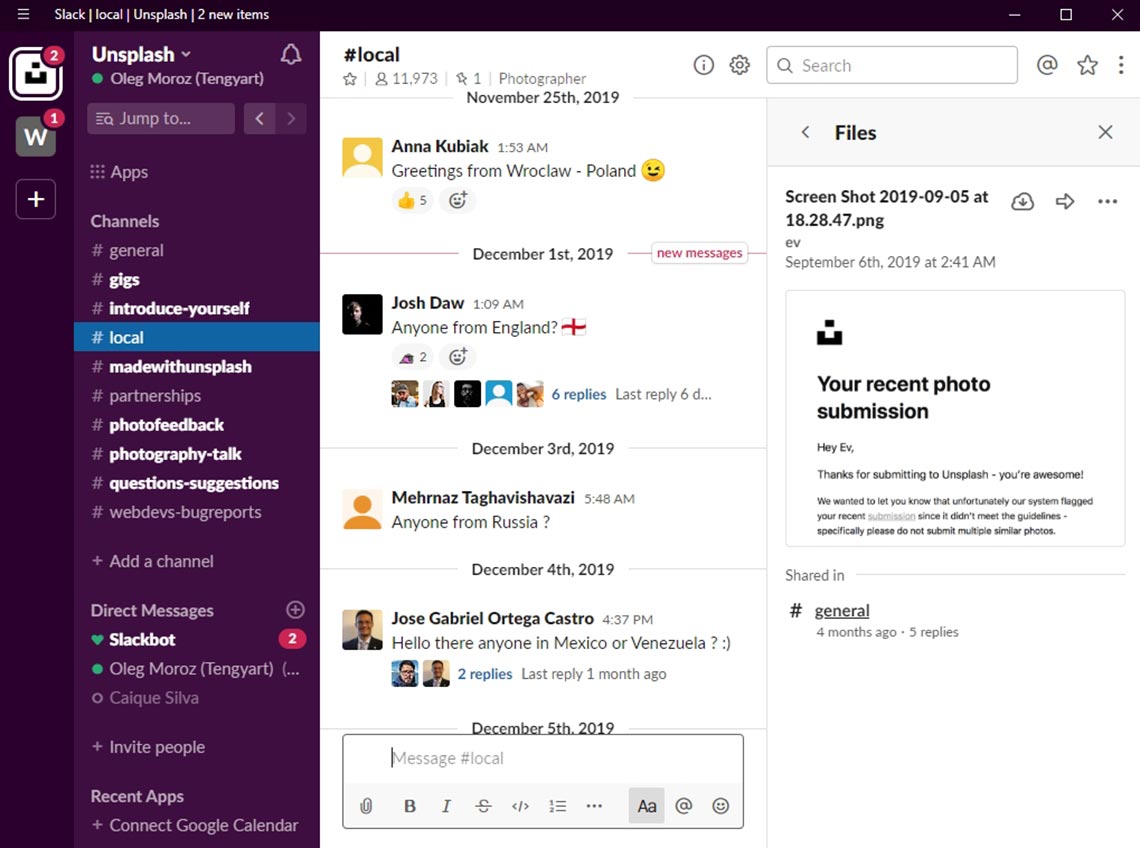Image resolution: width=1140 pixels, height=848 pixels.
Task: Toggle italic formatting in composer
Action: click(x=446, y=806)
